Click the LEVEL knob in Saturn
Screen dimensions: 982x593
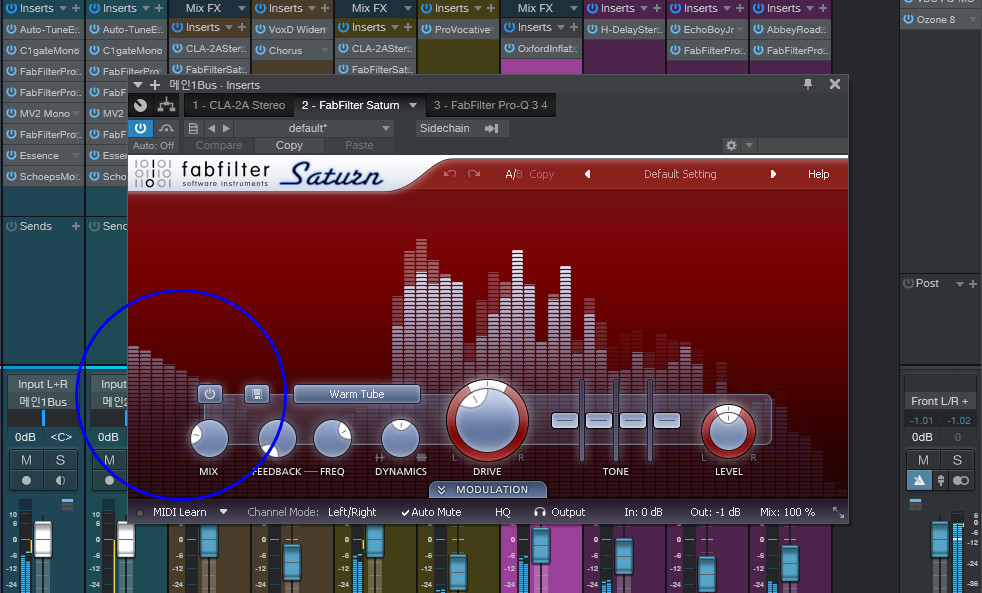click(x=728, y=431)
